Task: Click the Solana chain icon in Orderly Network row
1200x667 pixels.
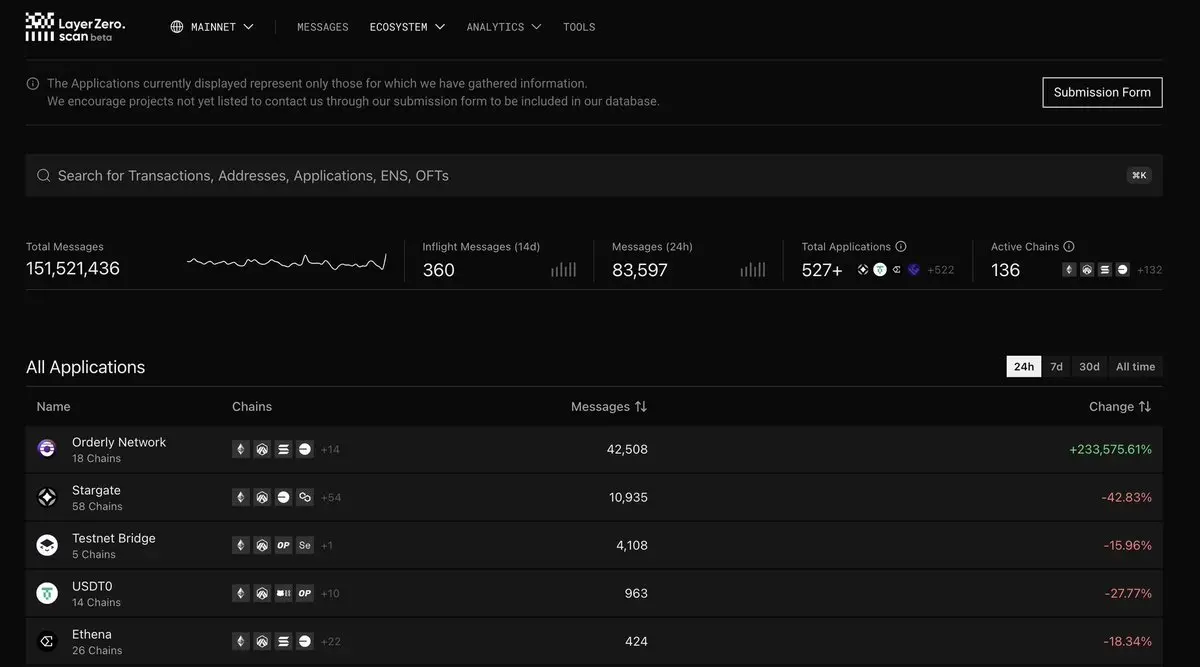Action: click(283, 450)
